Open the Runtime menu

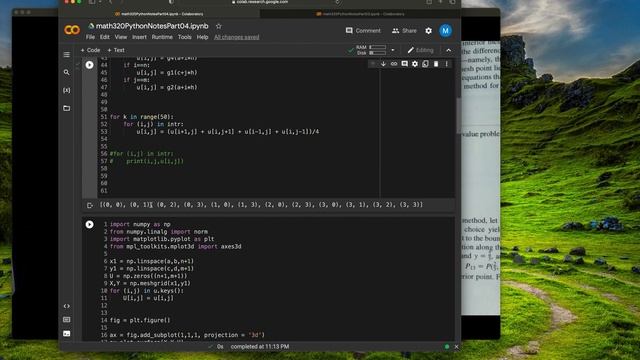[x=162, y=37]
